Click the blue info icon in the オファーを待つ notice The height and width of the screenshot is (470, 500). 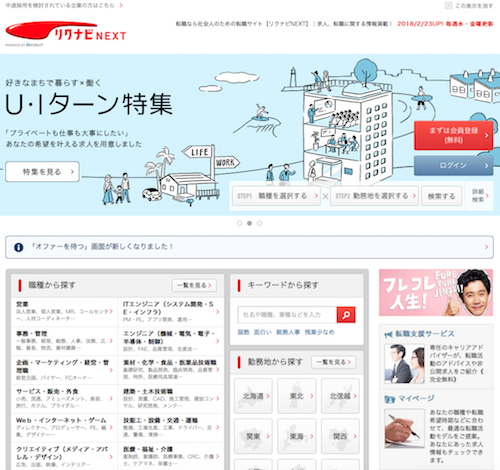coord(19,247)
